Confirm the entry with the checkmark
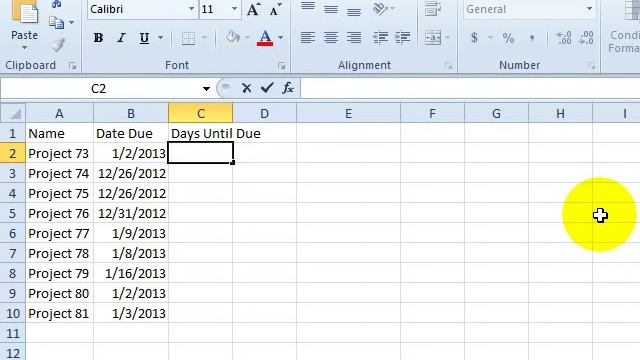The image size is (640, 360). tap(267, 88)
